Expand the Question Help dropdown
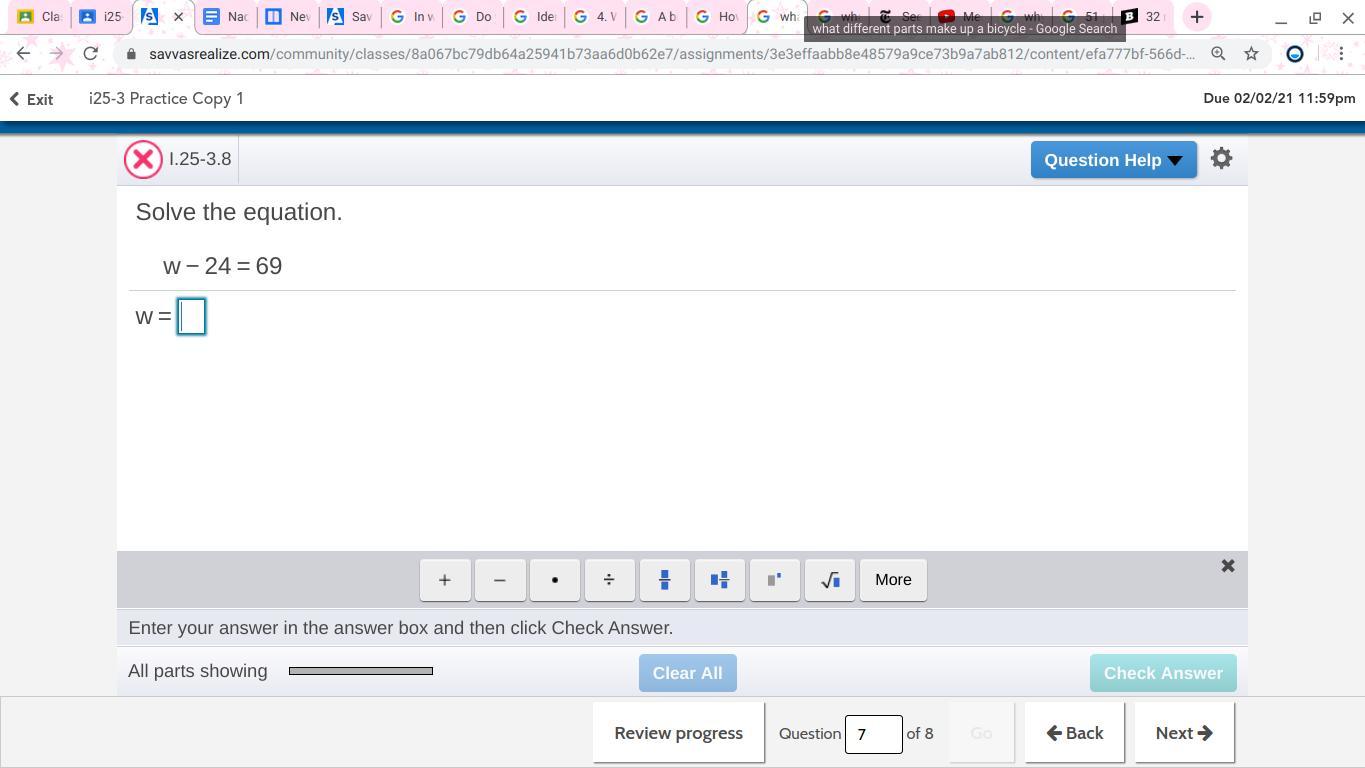1365x768 pixels. [1113, 160]
